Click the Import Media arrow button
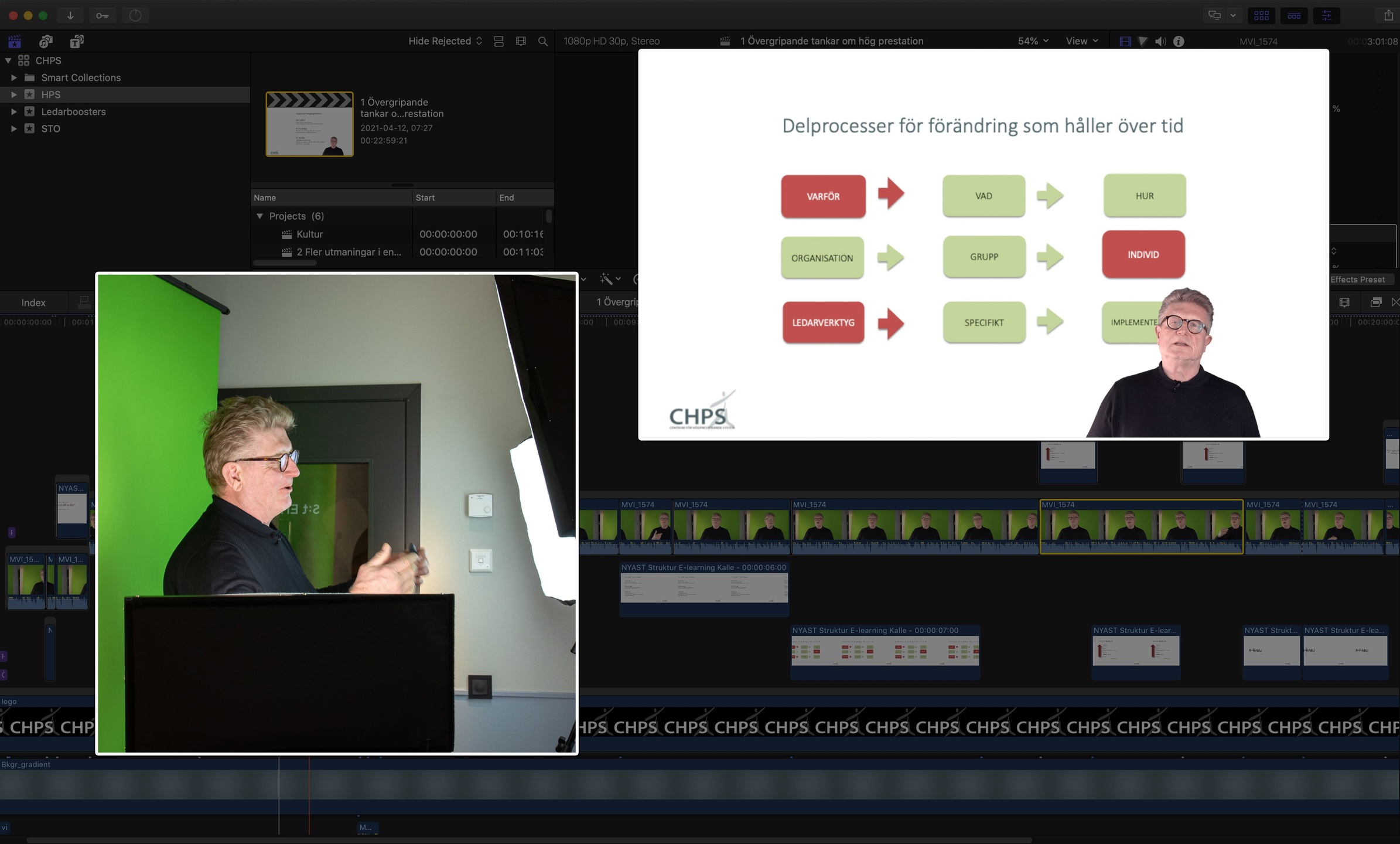Viewport: 1400px width, 844px height. [70, 15]
